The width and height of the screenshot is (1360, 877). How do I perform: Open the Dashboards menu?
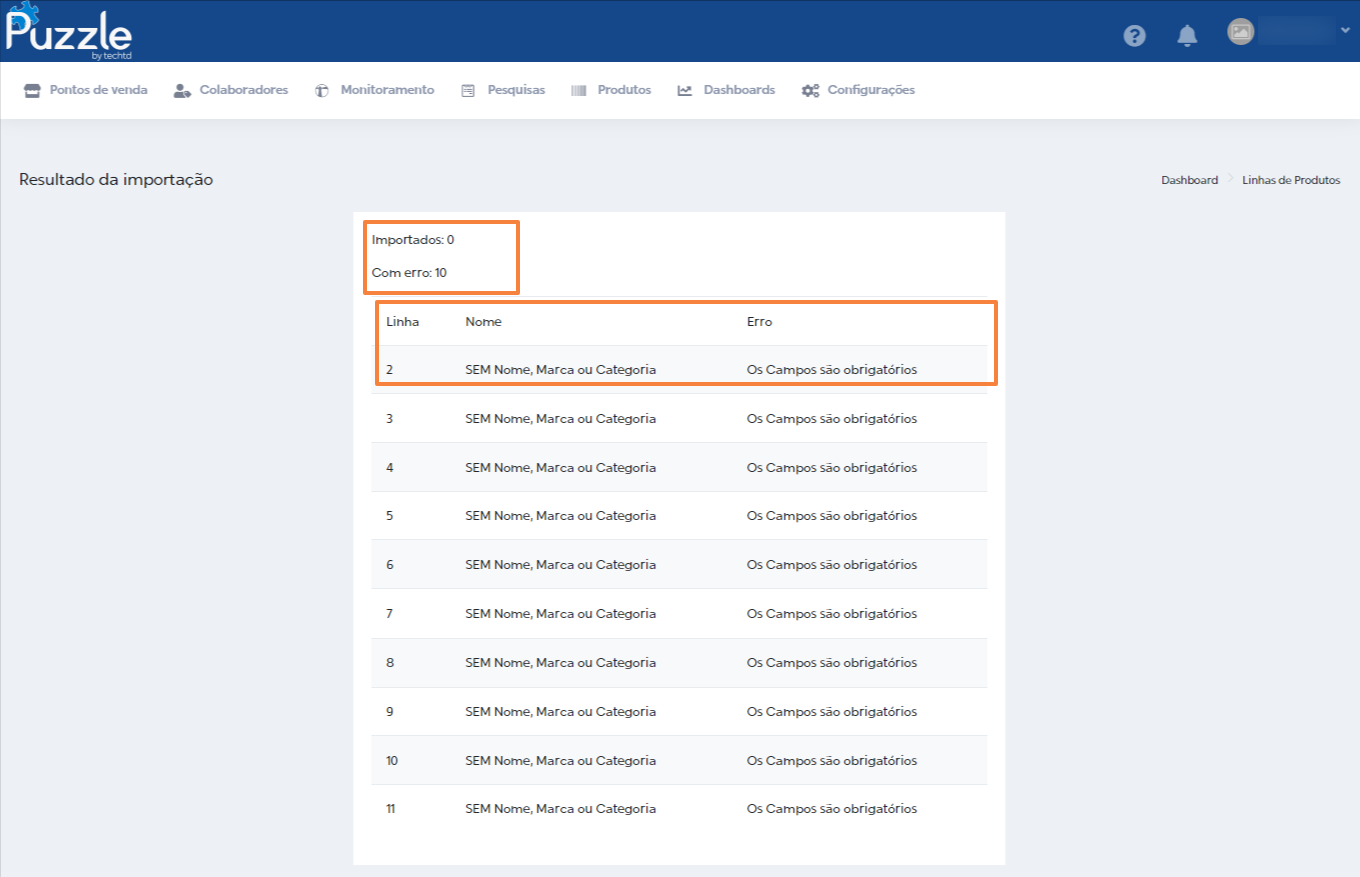click(x=739, y=90)
